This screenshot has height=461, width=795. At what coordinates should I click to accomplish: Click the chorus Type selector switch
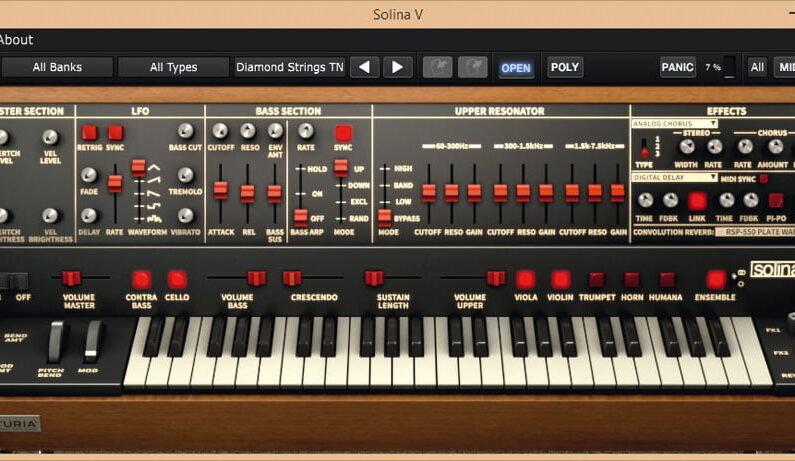[x=644, y=148]
